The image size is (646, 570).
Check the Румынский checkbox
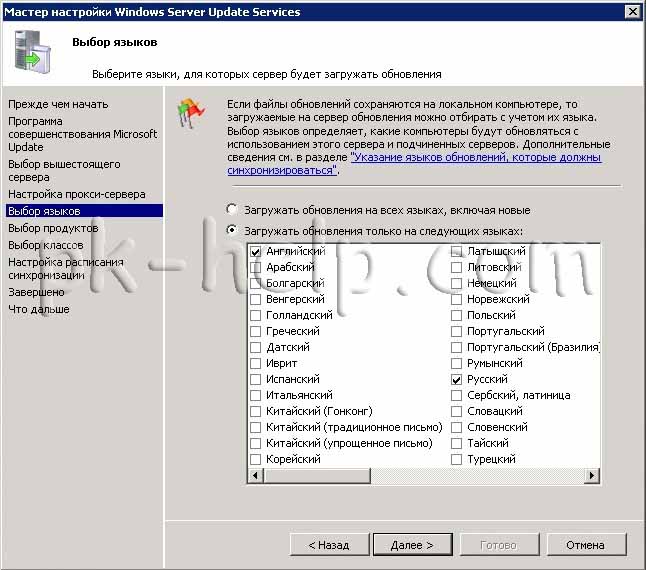pos(456,363)
